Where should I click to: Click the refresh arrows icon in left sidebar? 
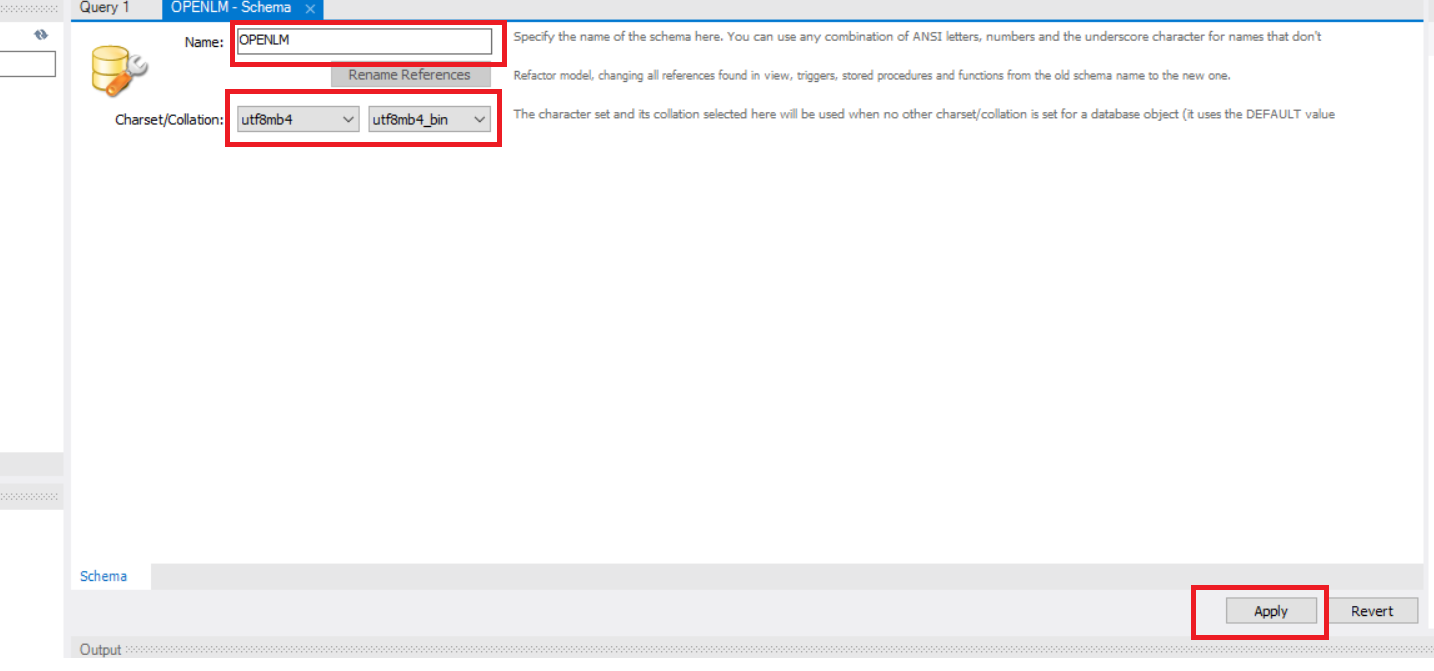click(41, 35)
